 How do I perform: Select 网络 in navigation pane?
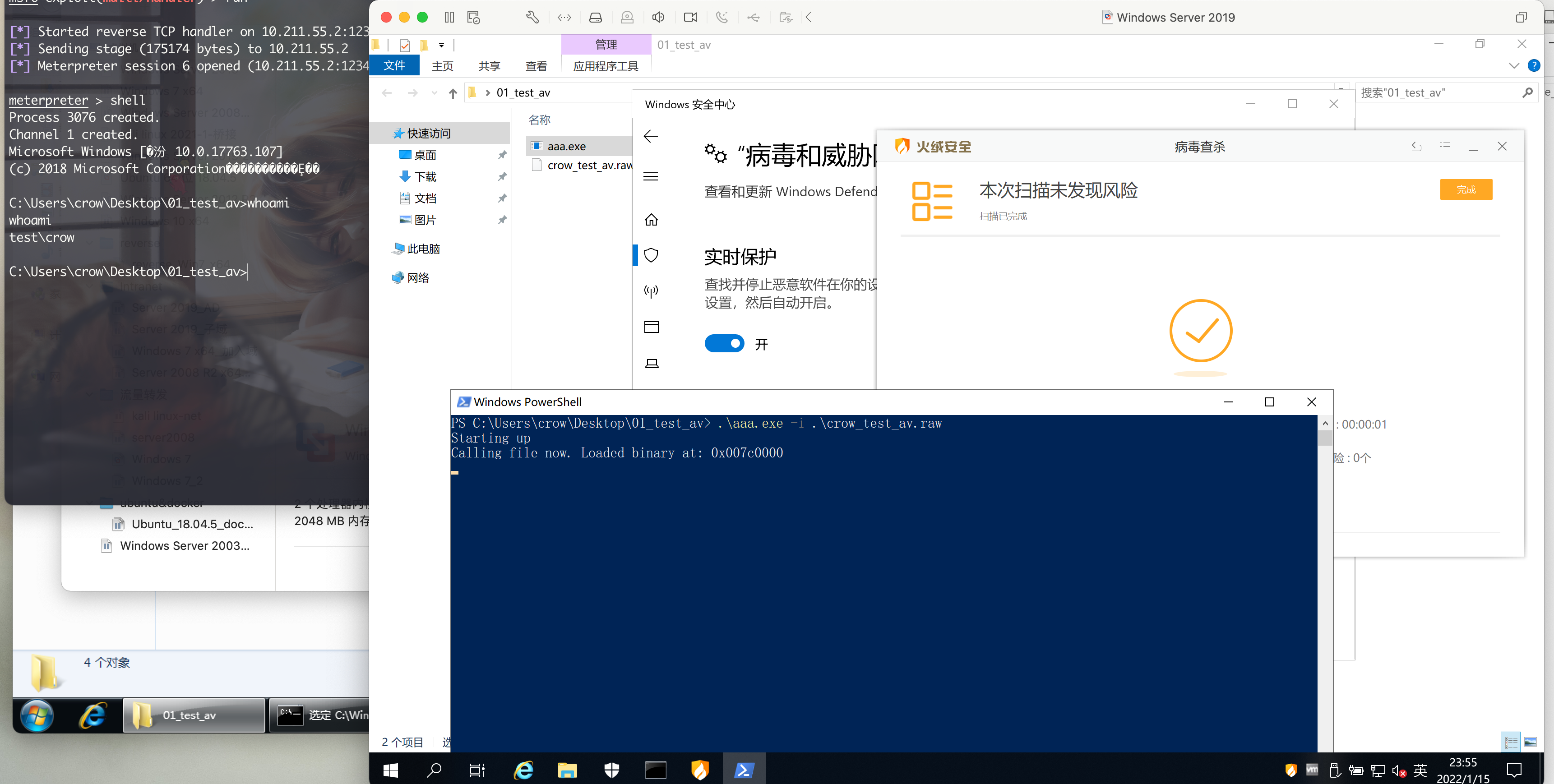click(x=417, y=277)
